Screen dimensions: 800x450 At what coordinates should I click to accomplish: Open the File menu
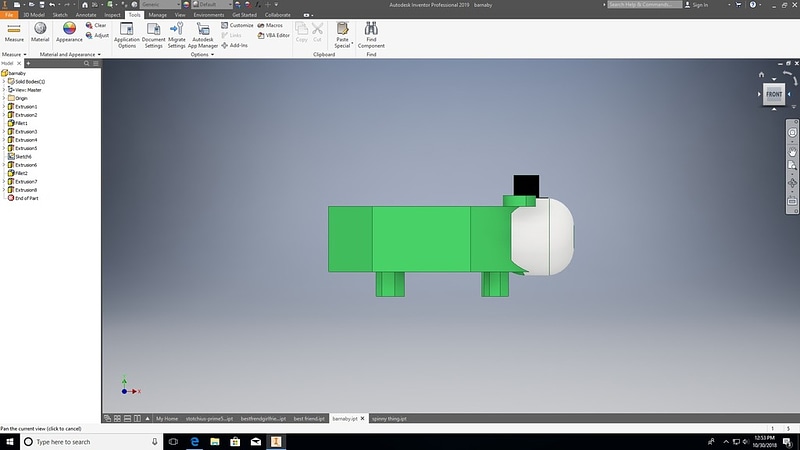point(9,15)
